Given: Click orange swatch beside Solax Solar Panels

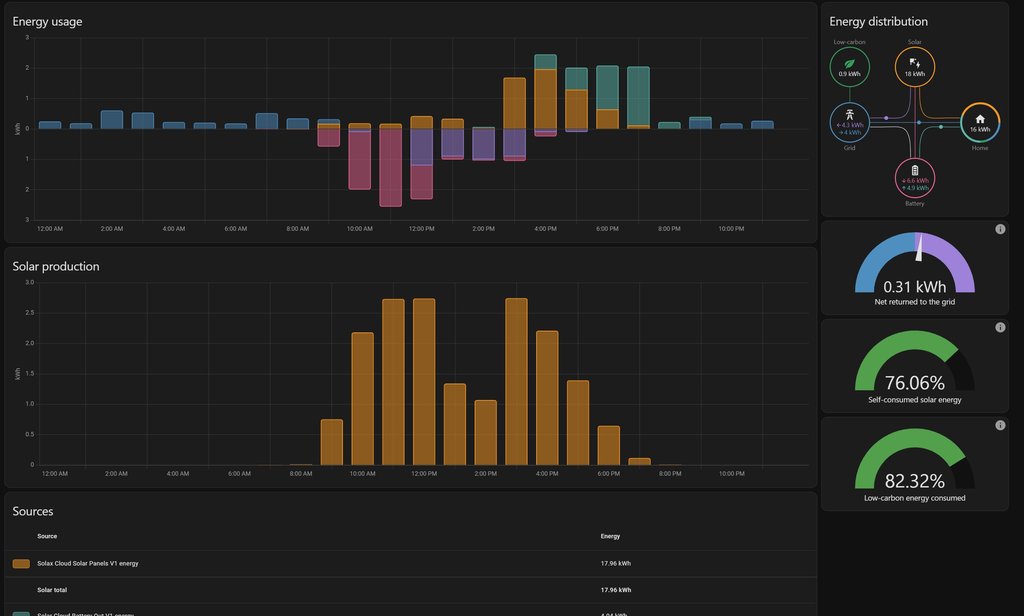Looking at the screenshot, I should point(21,563).
